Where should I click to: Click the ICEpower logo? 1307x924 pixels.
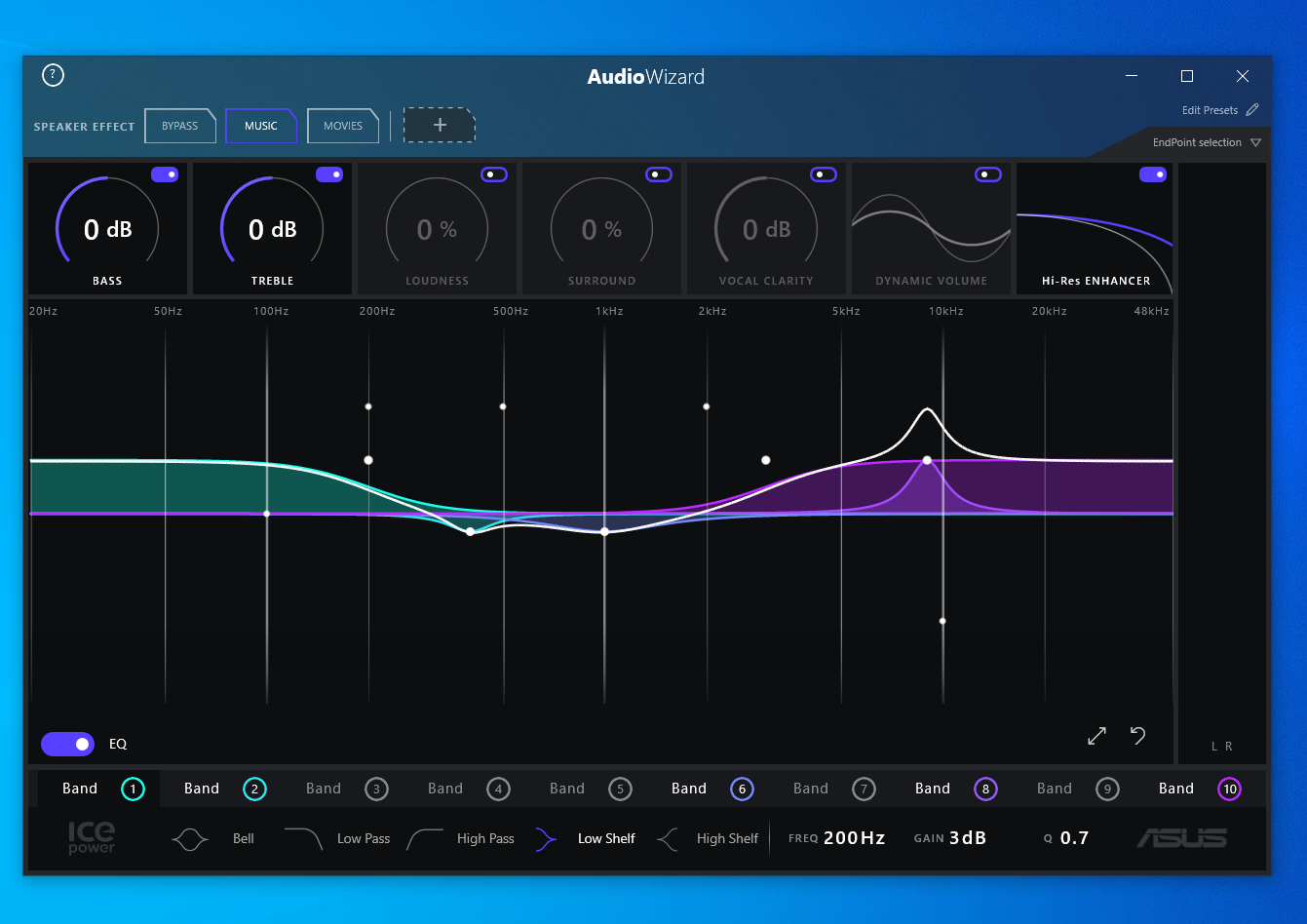click(92, 837)
